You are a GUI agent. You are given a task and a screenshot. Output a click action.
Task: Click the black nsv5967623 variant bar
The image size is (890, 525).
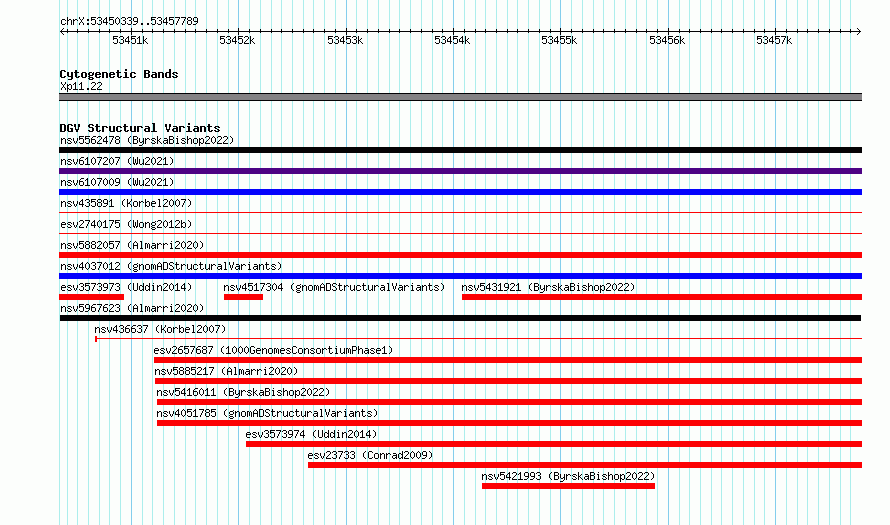460,318
